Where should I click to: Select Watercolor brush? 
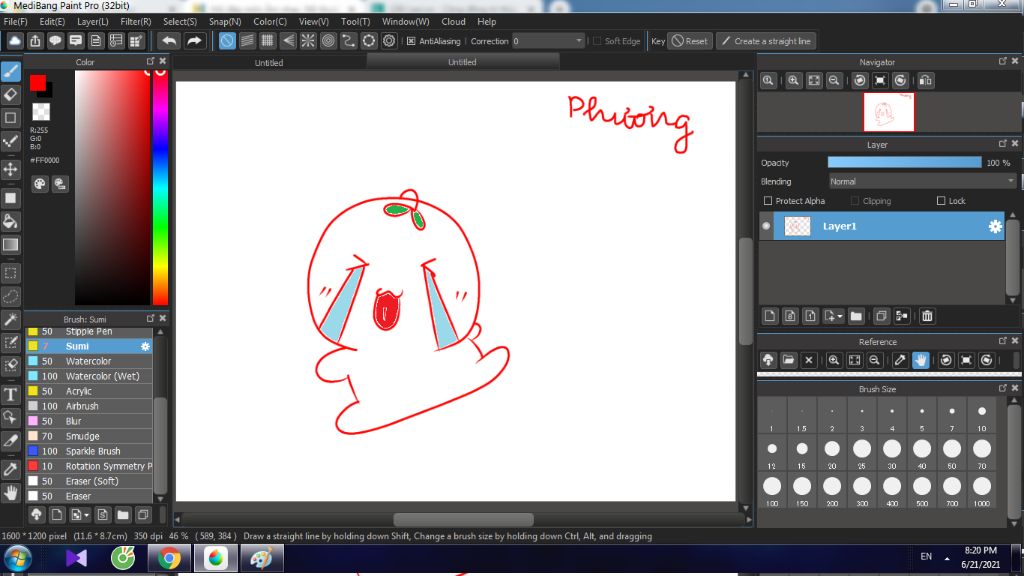89,361
